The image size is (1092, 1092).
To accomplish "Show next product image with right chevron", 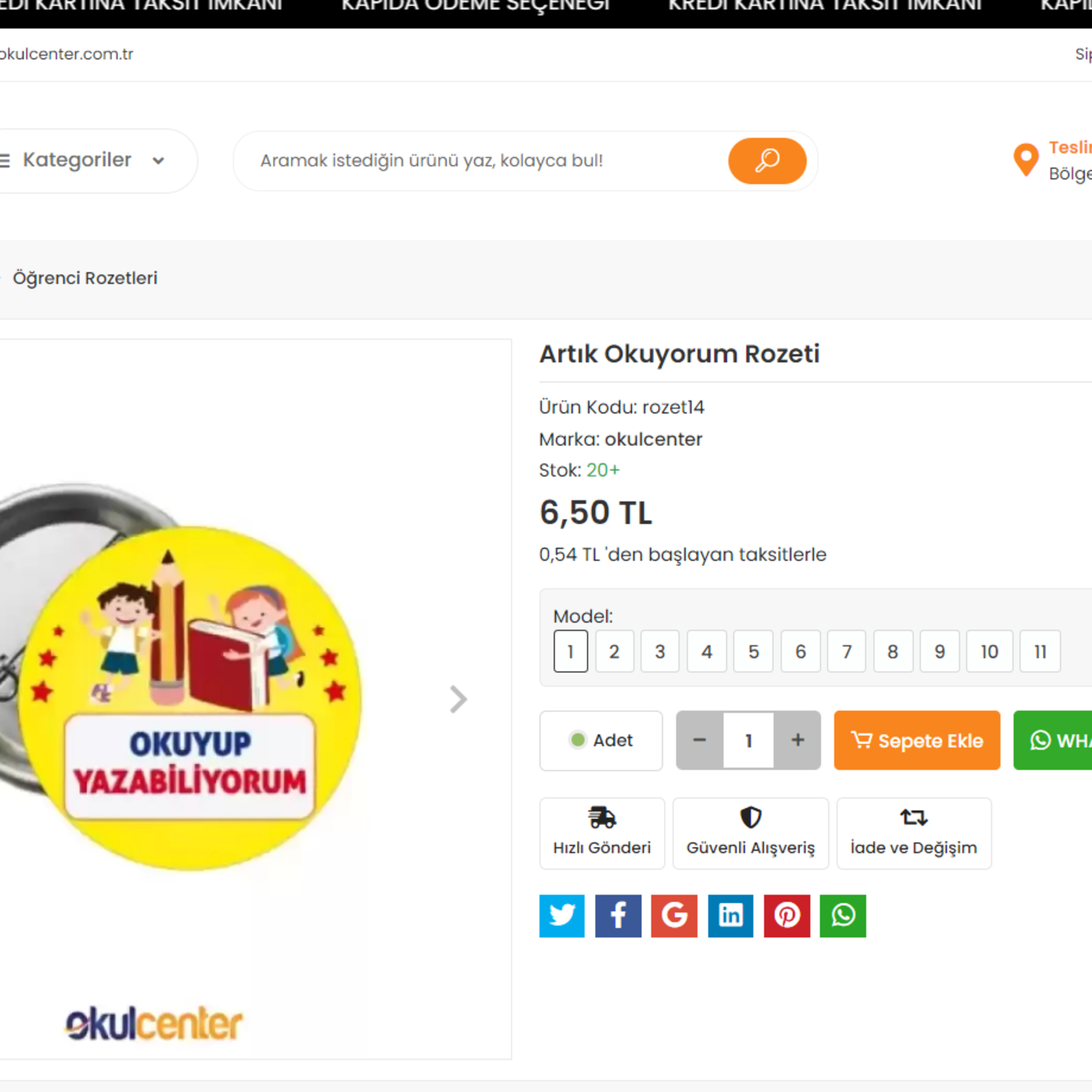I will [458, 699].
